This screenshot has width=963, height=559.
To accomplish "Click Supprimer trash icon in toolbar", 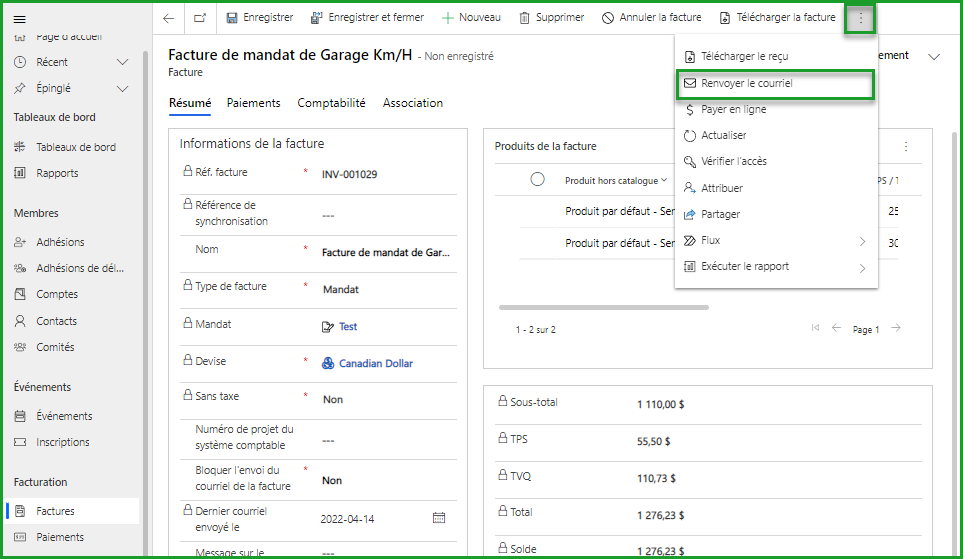I will 525,18.
